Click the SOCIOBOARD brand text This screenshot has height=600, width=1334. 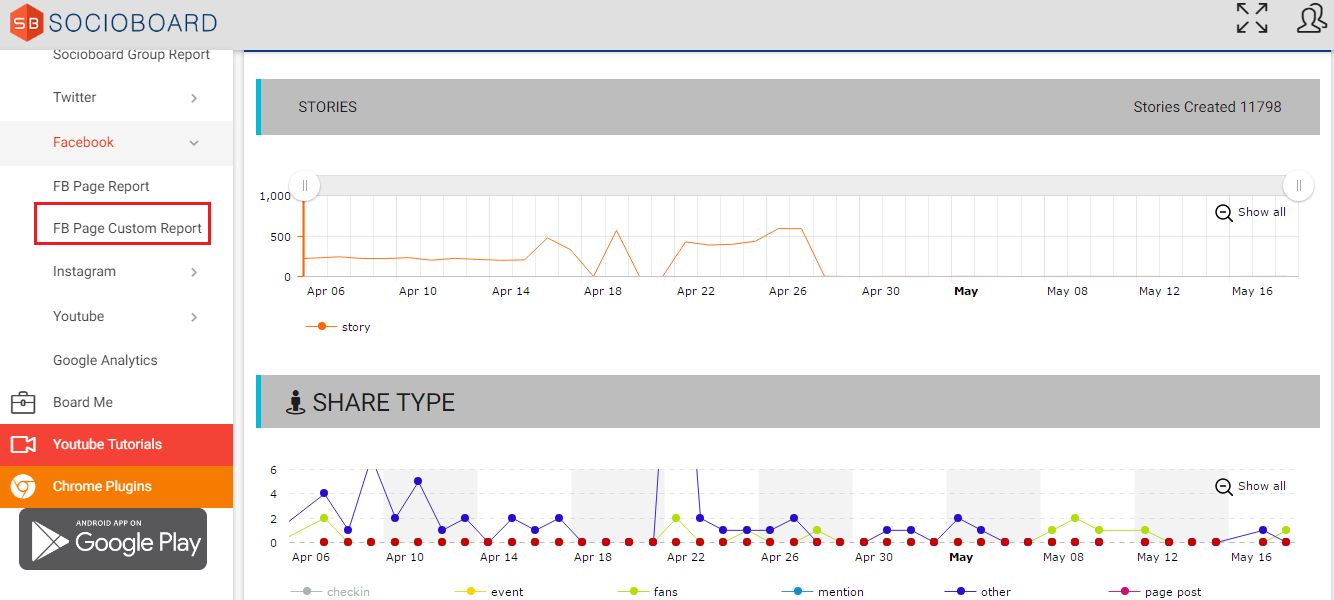[x=133, y=22]
